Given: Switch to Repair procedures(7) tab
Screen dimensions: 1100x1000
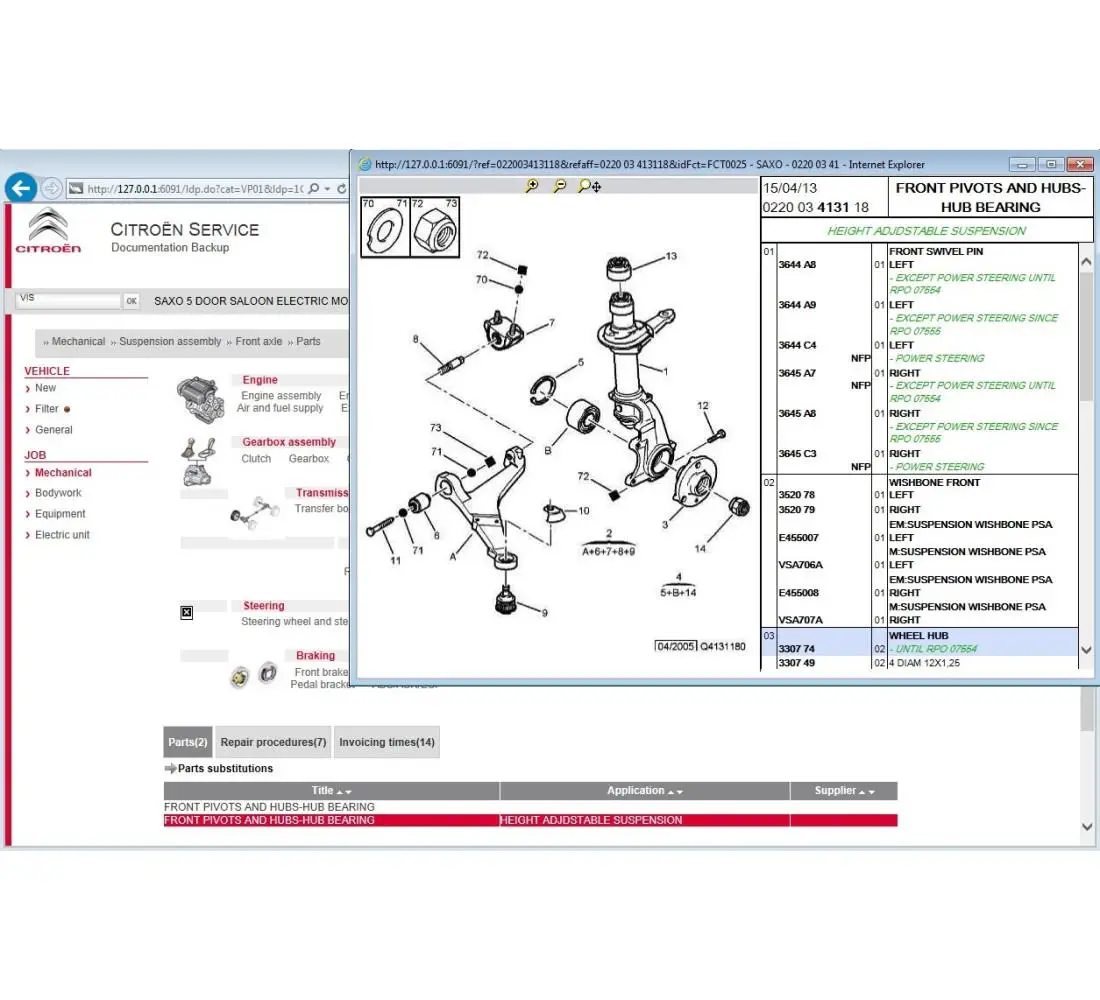Looking at the screenshot, I should [x=274, y=742].
